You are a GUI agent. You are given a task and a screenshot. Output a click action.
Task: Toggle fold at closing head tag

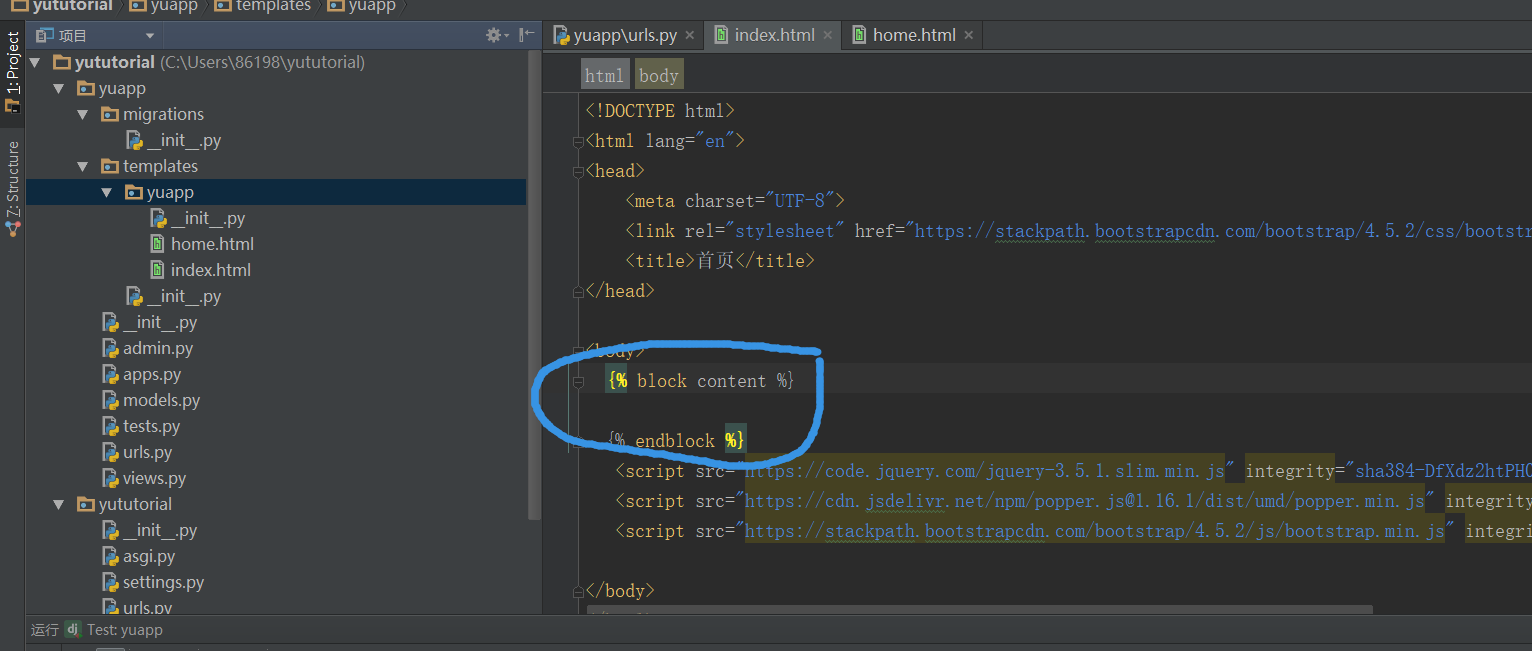tap(578, 292)
